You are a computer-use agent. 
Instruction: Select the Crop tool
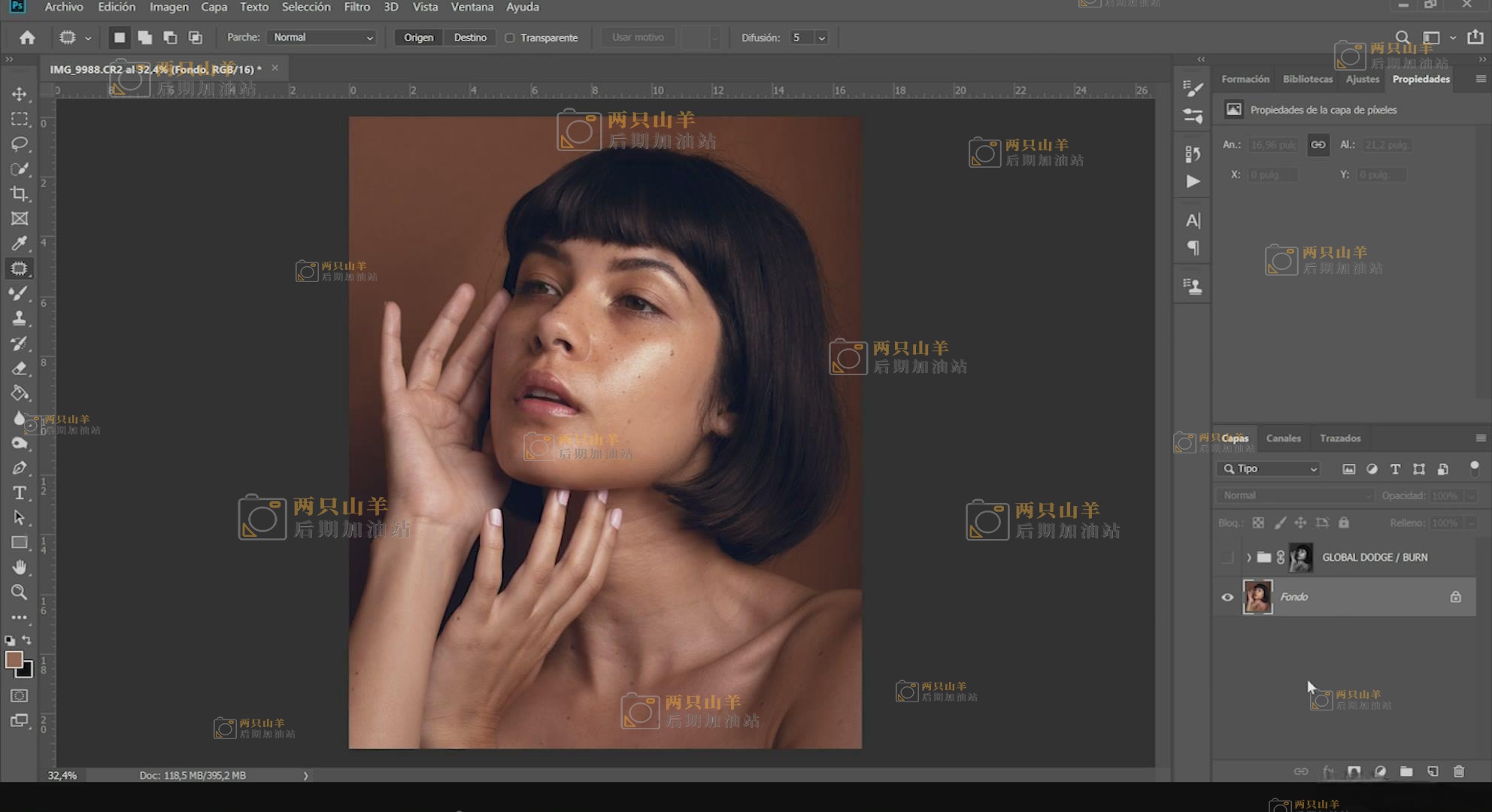pos(20,194)
